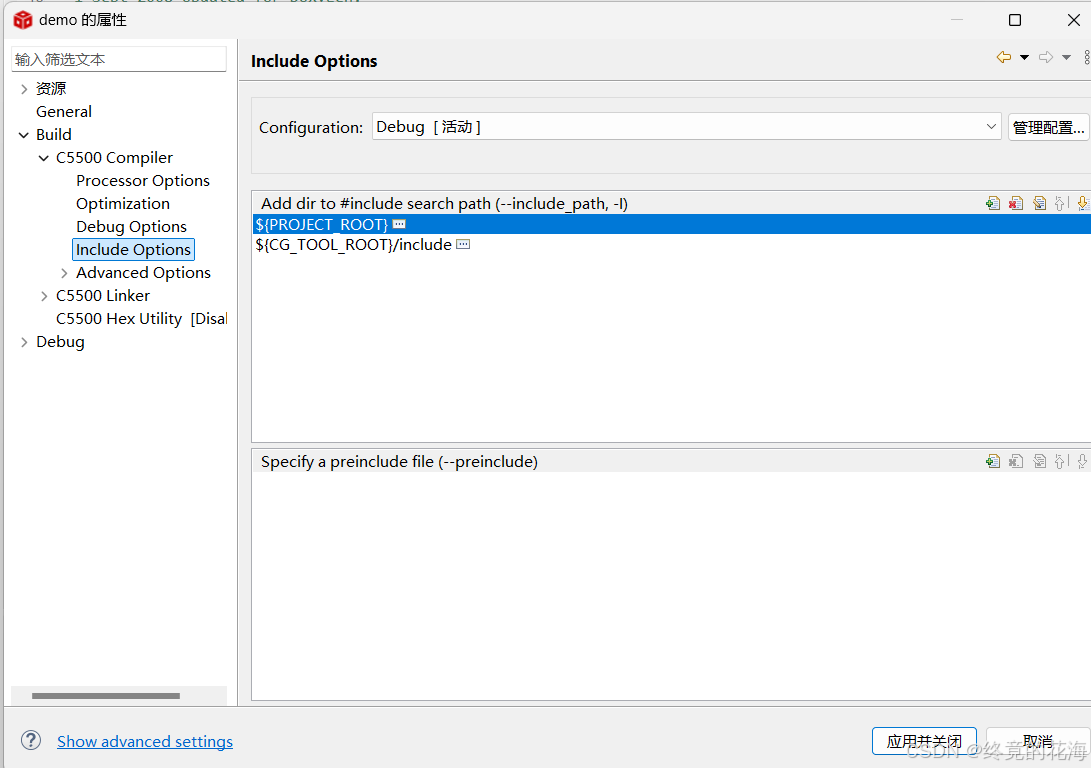1091x768 pixels.
Task: Select C5500 Linker tree item
Action: (102, 295)
